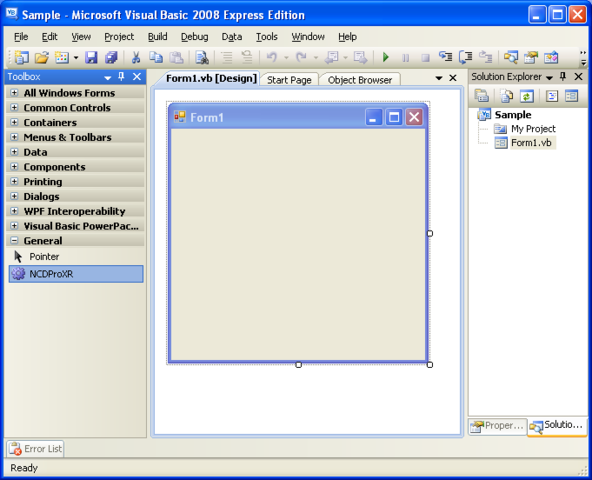592x480 pixels.
Task: Click the Copy toolbar icon
Action: pos(156,57)
